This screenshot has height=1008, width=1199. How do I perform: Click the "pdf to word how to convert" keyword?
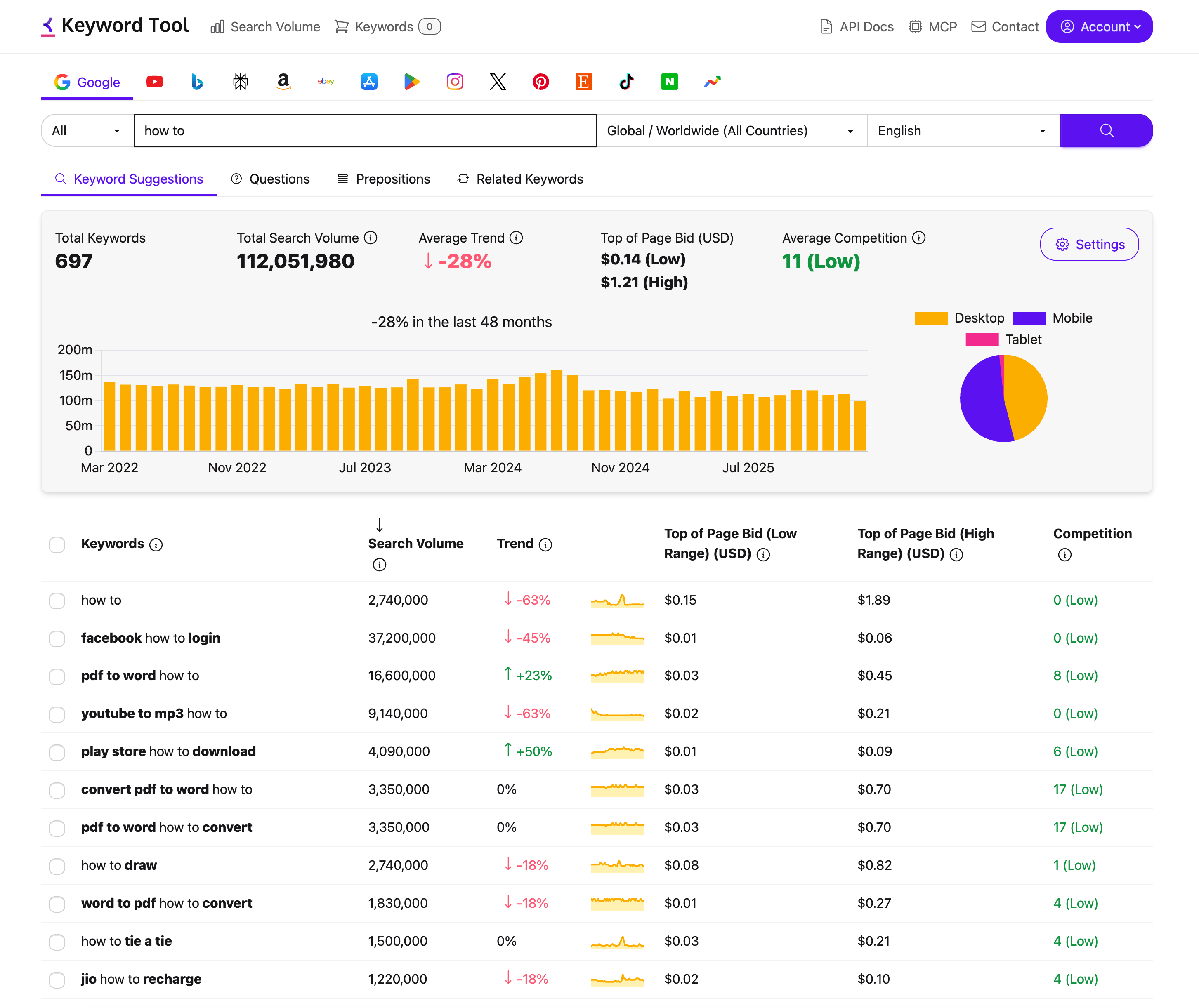click(166, 827)
